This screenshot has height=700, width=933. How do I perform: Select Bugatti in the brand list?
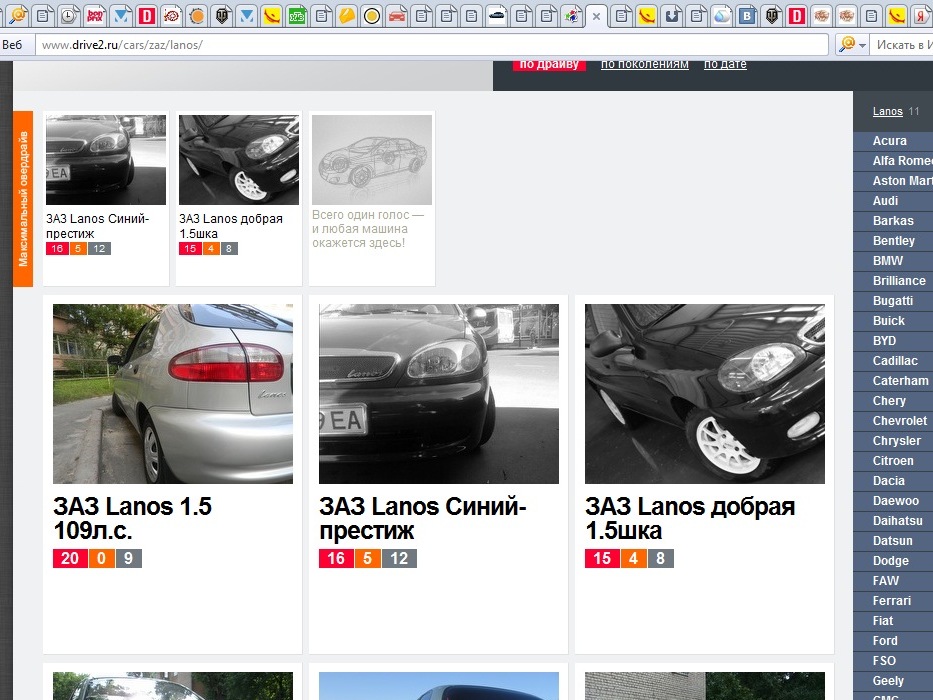(893, 301)
